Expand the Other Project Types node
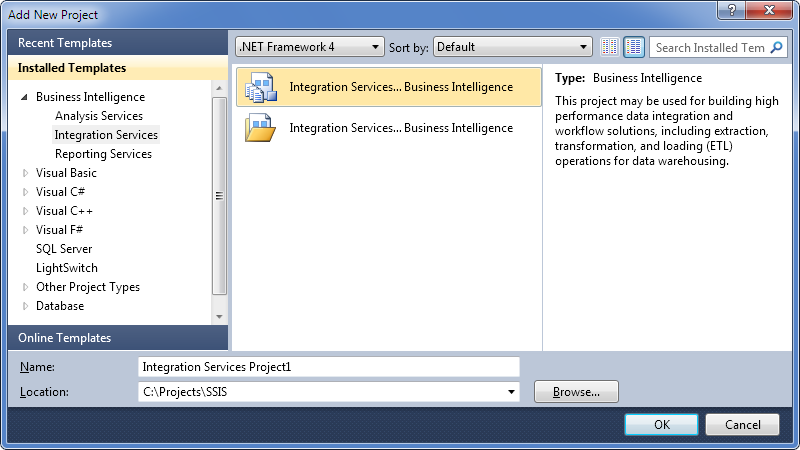This screenshot has height=450, width=800. pyautogui.click(x=25, y=287)
